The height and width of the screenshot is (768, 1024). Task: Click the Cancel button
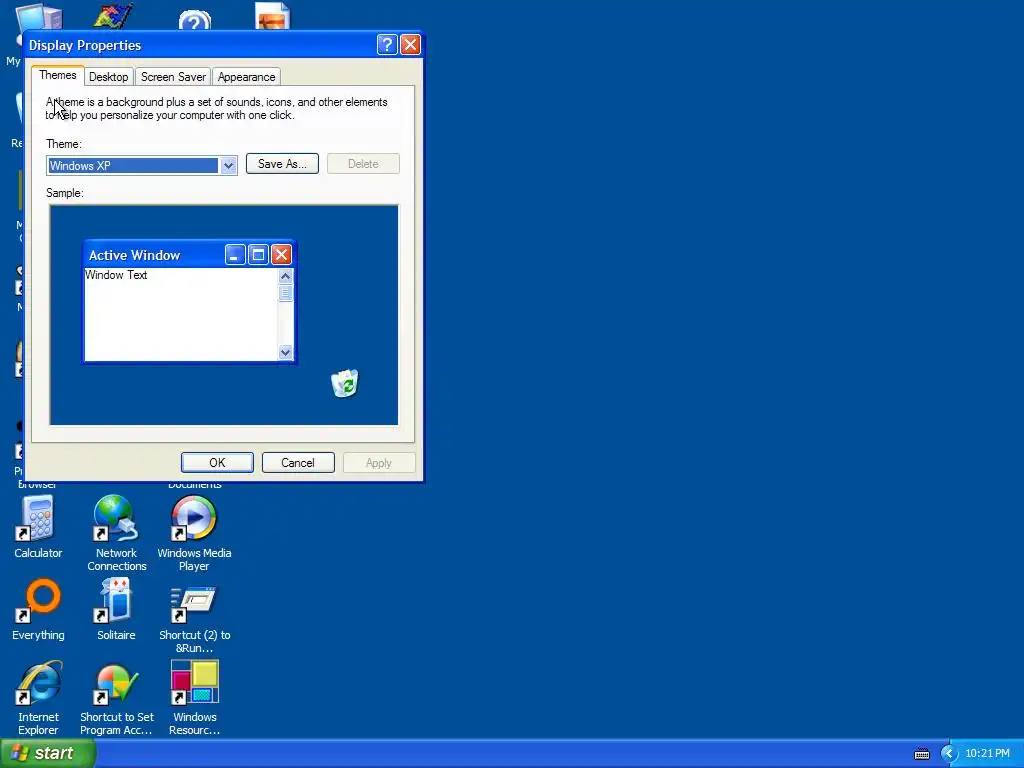tap(298, 462)
